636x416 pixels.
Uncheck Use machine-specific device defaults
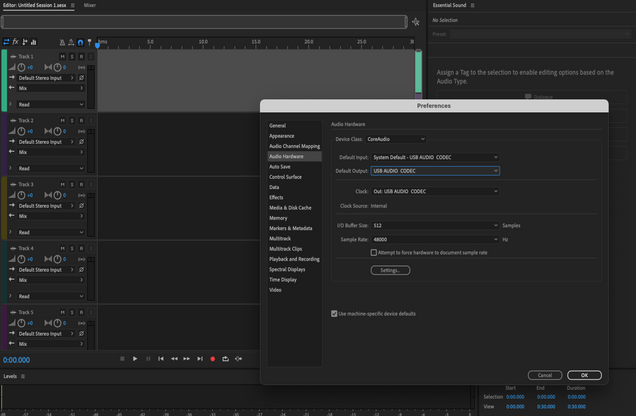334,313
